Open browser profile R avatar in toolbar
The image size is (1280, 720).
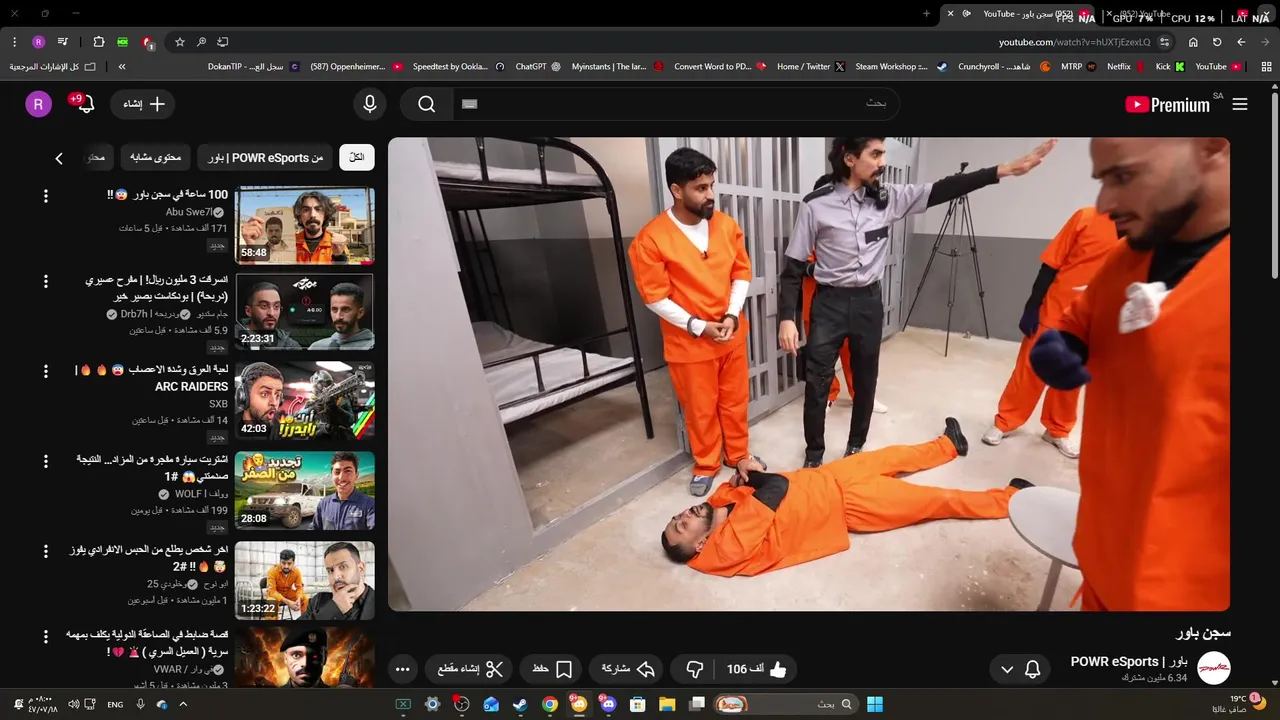pos(38,42)
